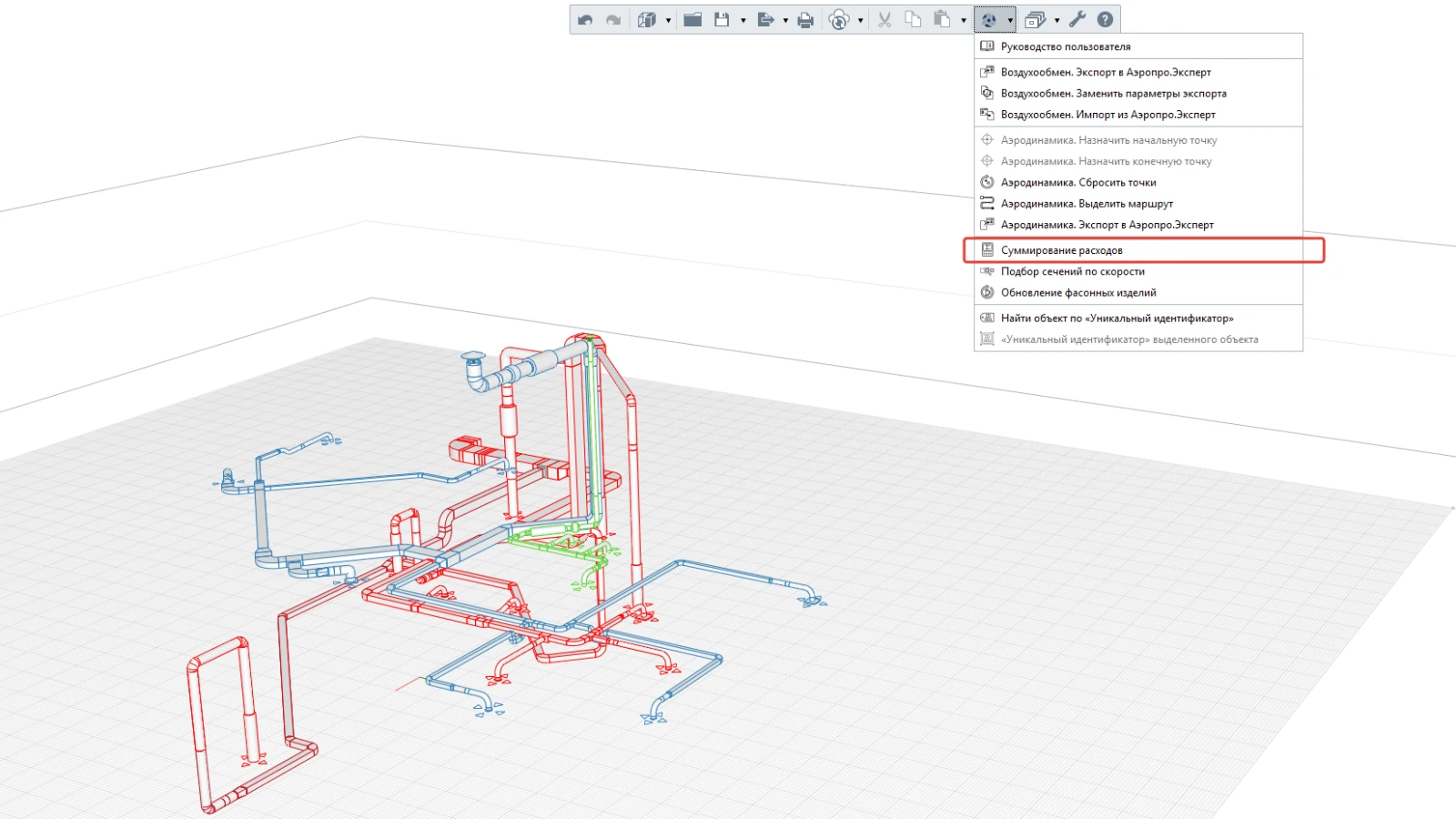Save project with the floppy disk icon
1456x819 pixels.
[x=722, y=19]
